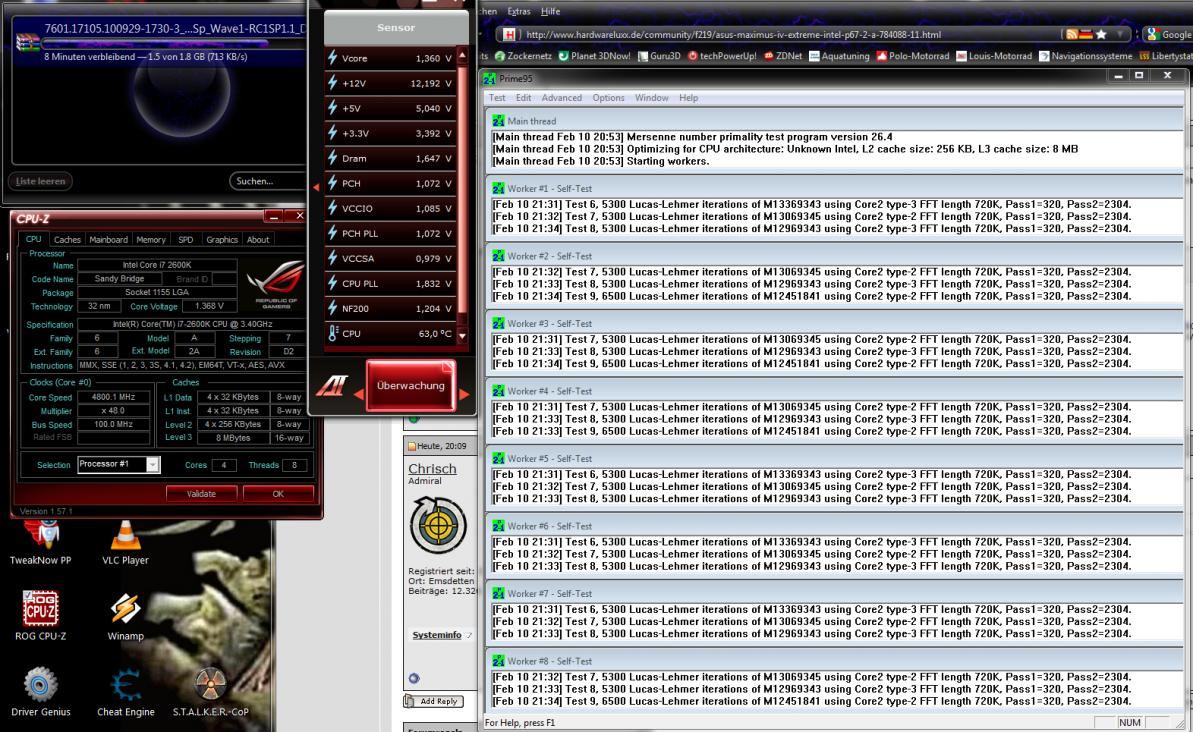Click the RSS feed icon in address bar
1193x732 pixels.
tap(1071, 34)
